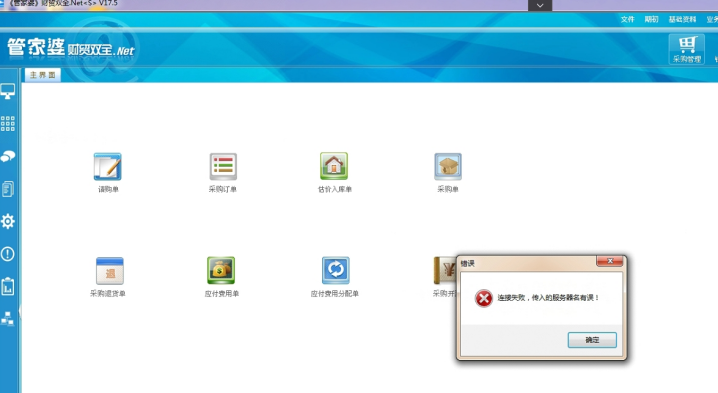Viewport: 718px width, 393px height.
Task: Select the clipboard chart sidebar icon
Action: [8, 287]
